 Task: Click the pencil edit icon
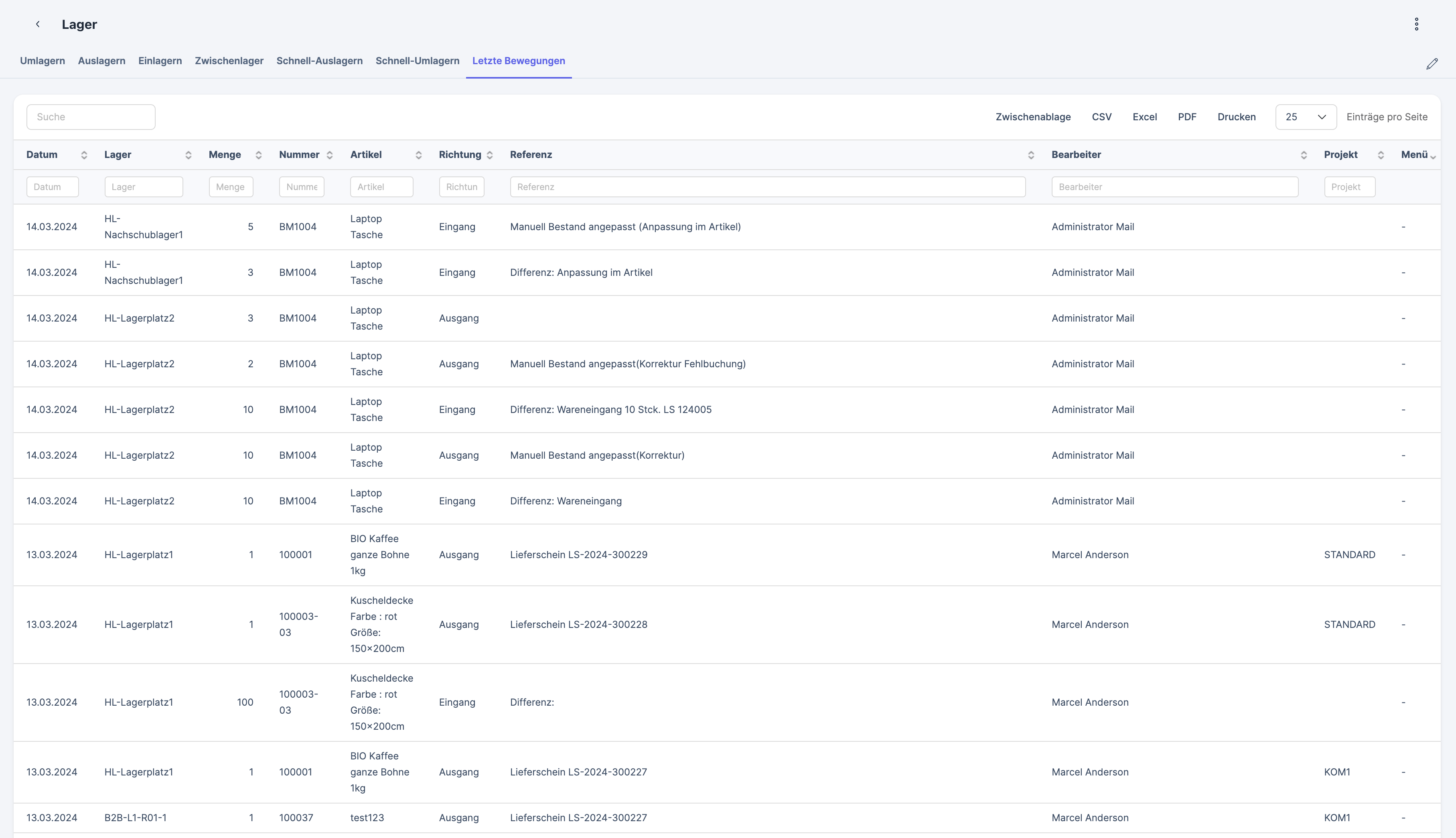click(x=1432, y=64)
